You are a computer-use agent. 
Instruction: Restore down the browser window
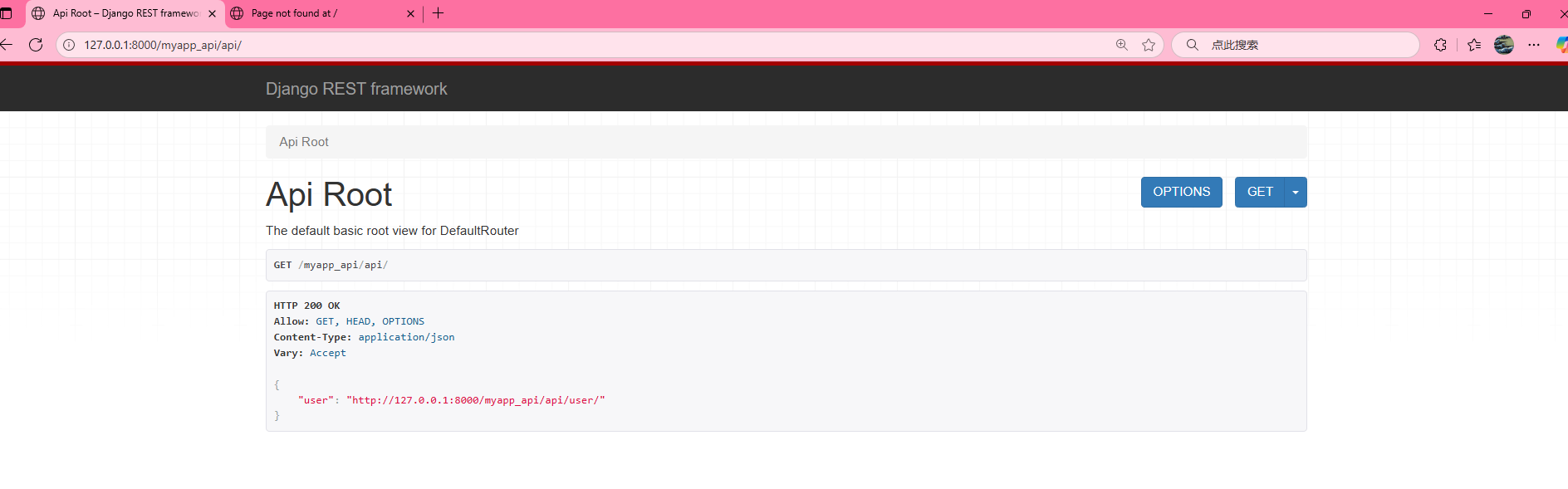pos(1526,13)
